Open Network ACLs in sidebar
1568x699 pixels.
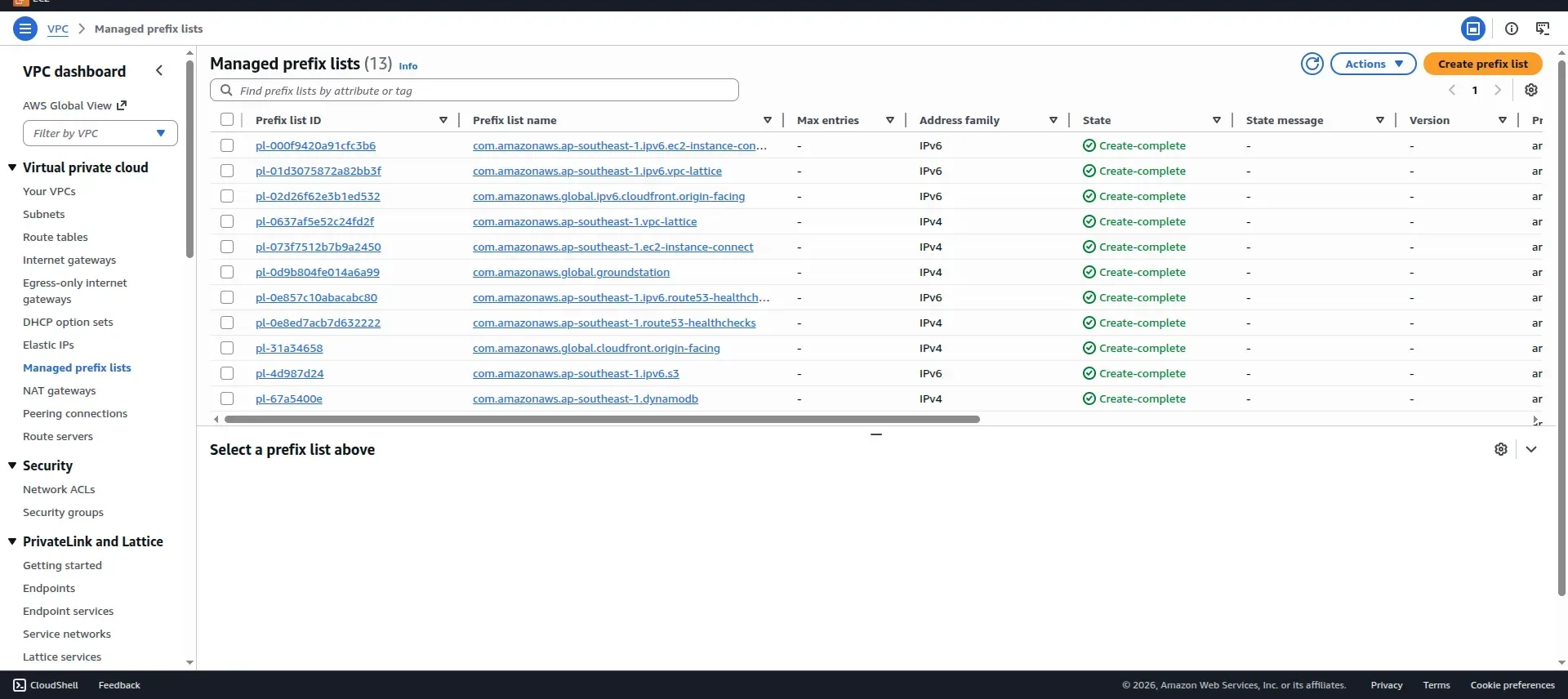pos(59,489)
